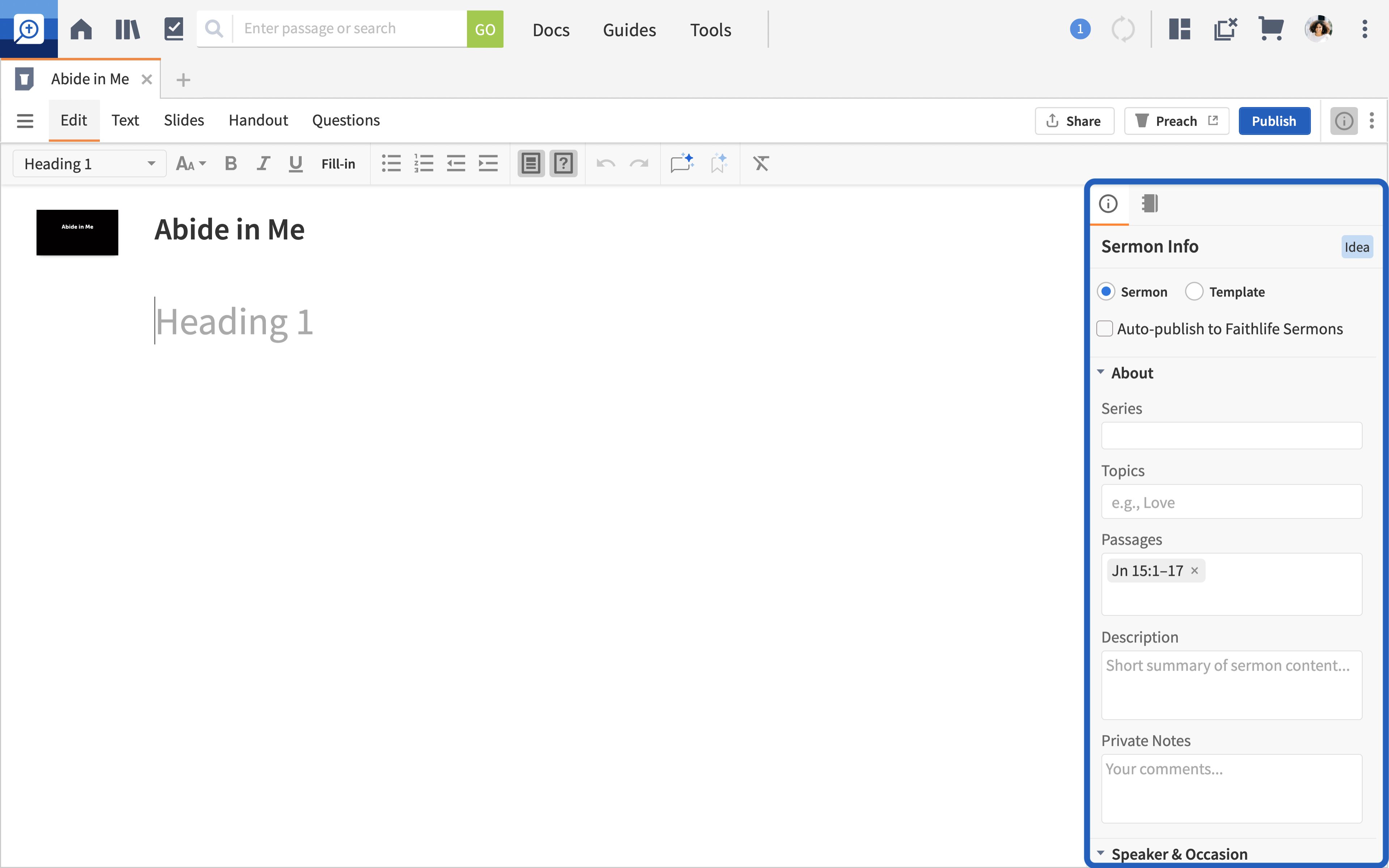
Task: Apply bold formatting
Action: [x=231, y=163]
